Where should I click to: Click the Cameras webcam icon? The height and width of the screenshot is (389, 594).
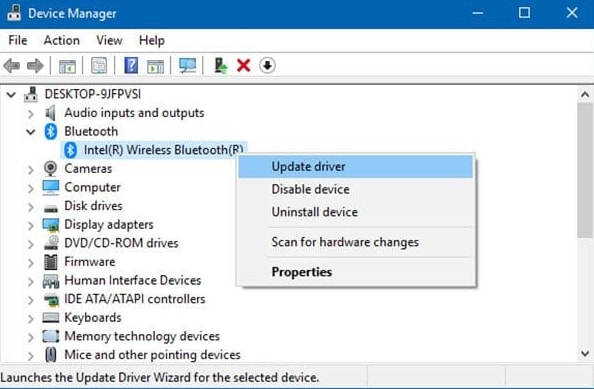50,169
